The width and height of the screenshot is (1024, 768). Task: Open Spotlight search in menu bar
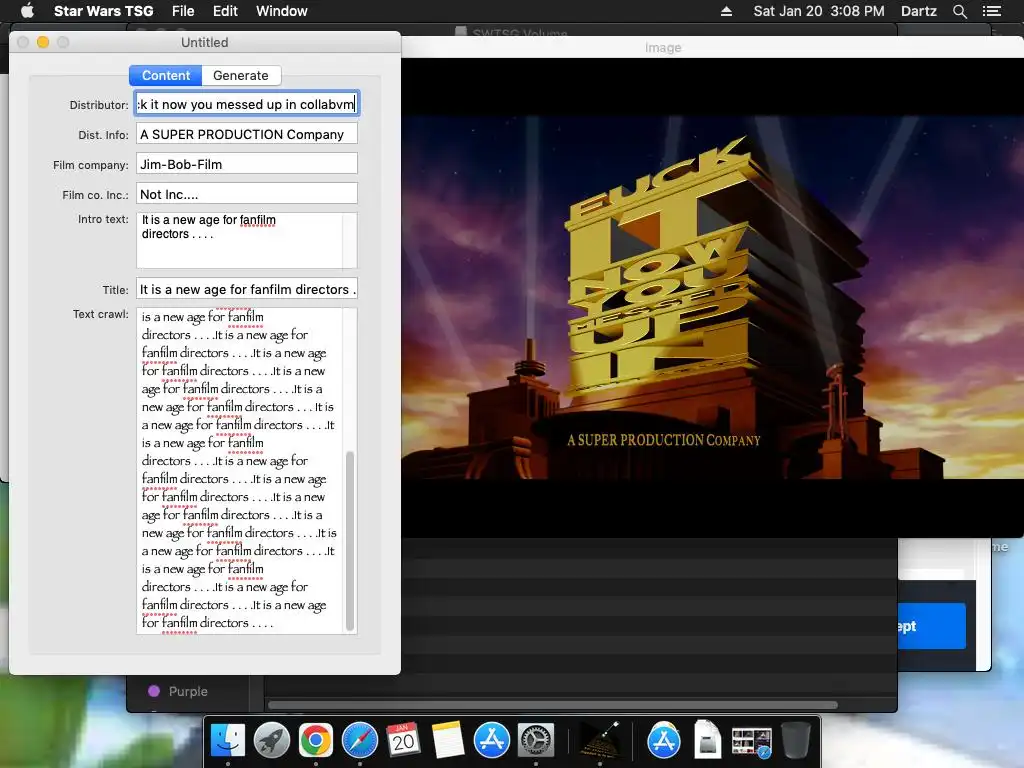(x=959, y=11)
